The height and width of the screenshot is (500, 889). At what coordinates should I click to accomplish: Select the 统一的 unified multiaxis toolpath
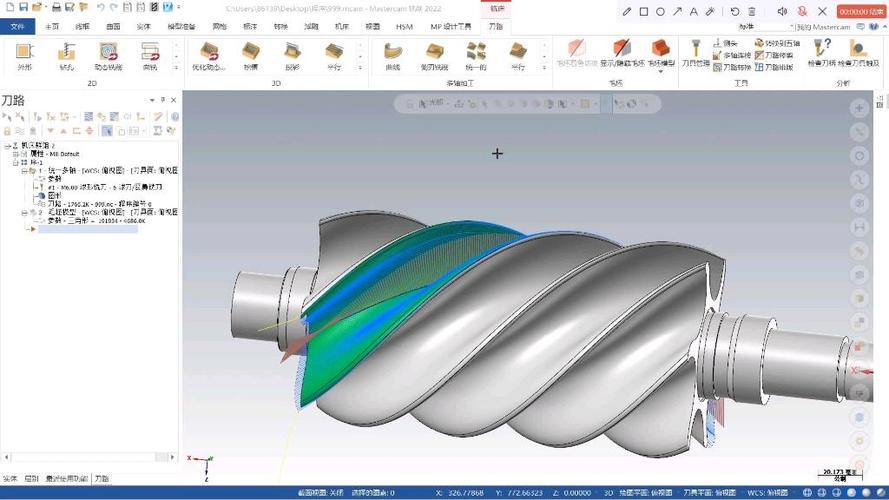click(x=476, y=56)
